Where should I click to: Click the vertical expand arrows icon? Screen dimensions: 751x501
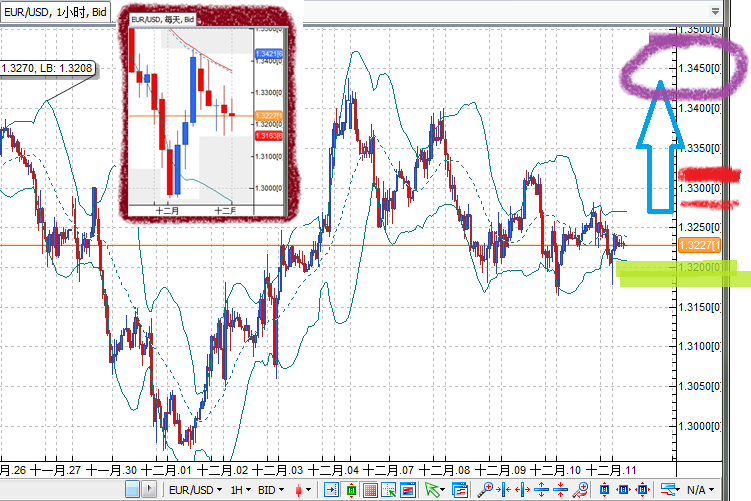(x=542, y=490)
